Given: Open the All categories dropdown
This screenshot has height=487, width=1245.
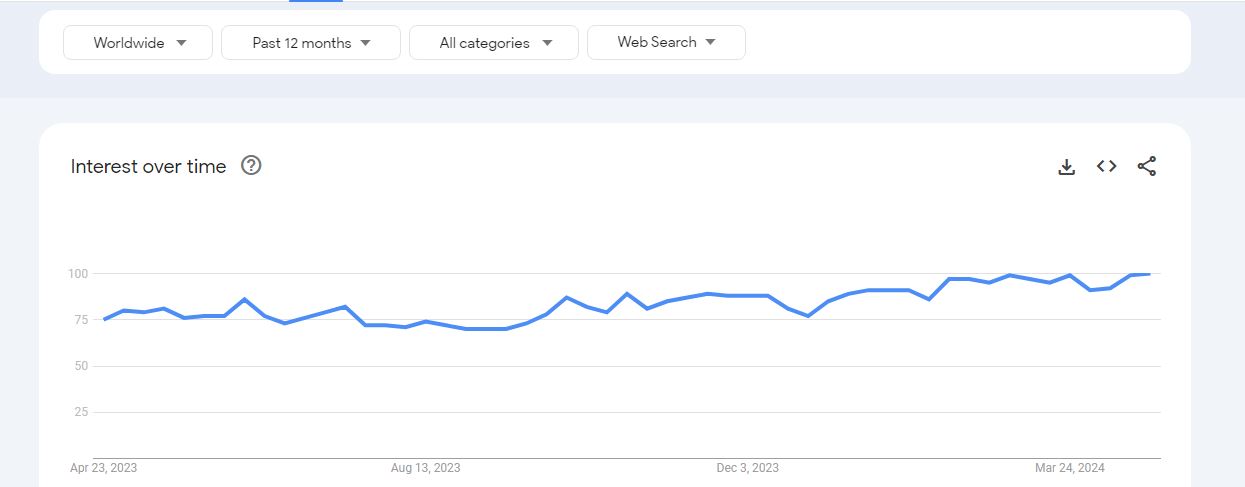Looking at the screenshot, I should (494, 43).
